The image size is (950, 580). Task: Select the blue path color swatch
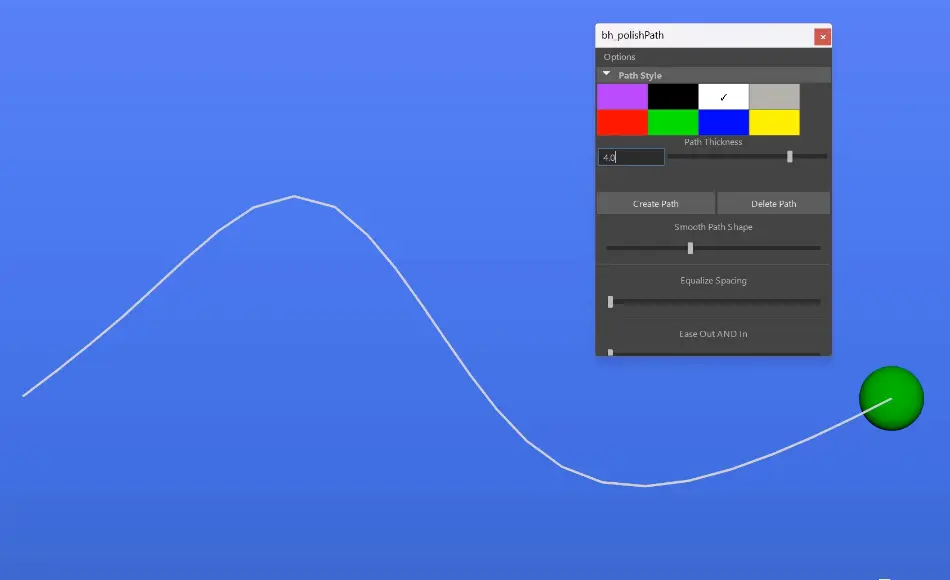pos(723,122)
